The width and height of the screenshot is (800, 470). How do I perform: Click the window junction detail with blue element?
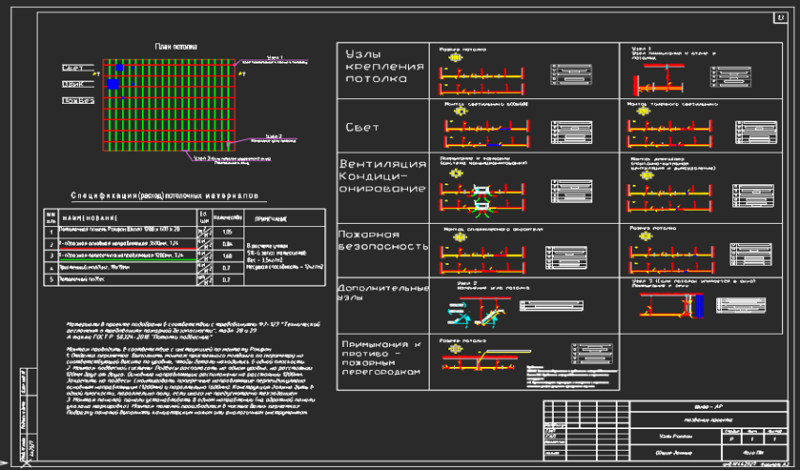click(x=672, y=305)
